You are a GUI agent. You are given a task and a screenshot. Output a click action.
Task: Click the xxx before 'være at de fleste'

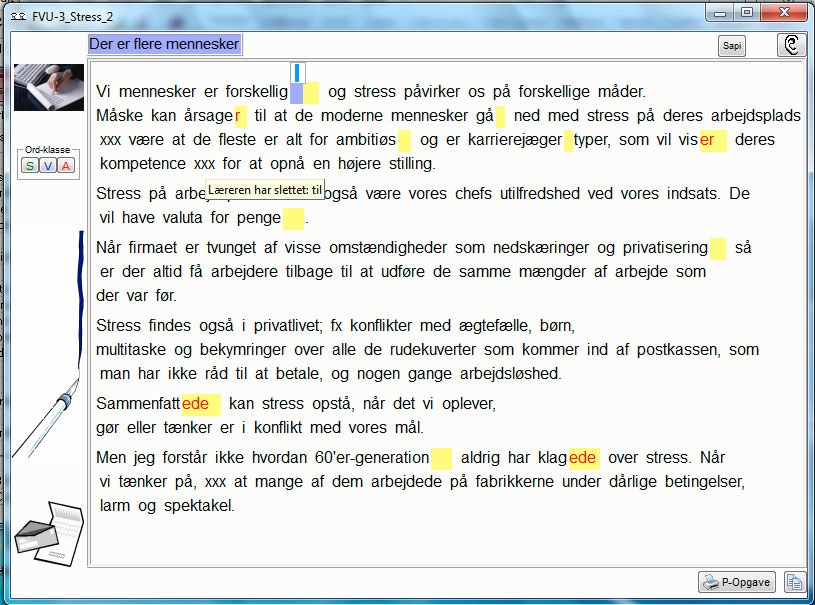click(110, 140)
